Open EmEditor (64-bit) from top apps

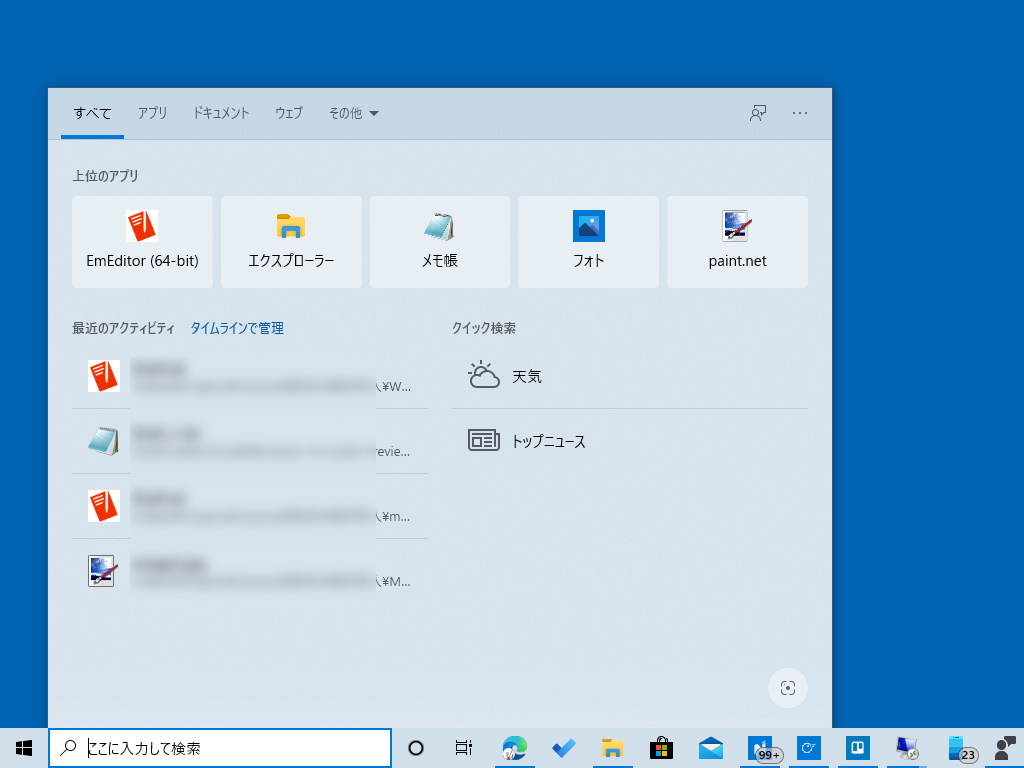[142, 242]
